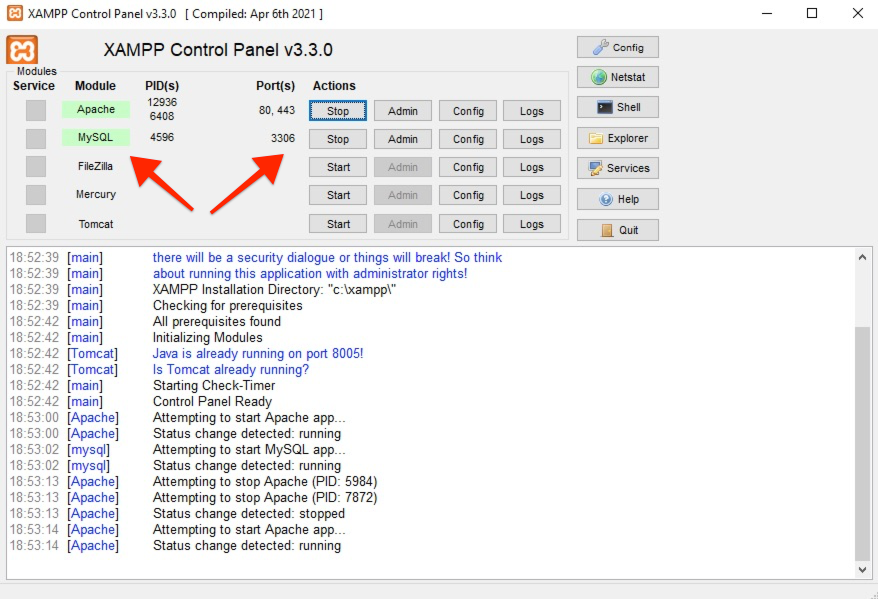Open the Apache Config menu
This screenshot has height=599, width=878.
(x=468, y=111)
